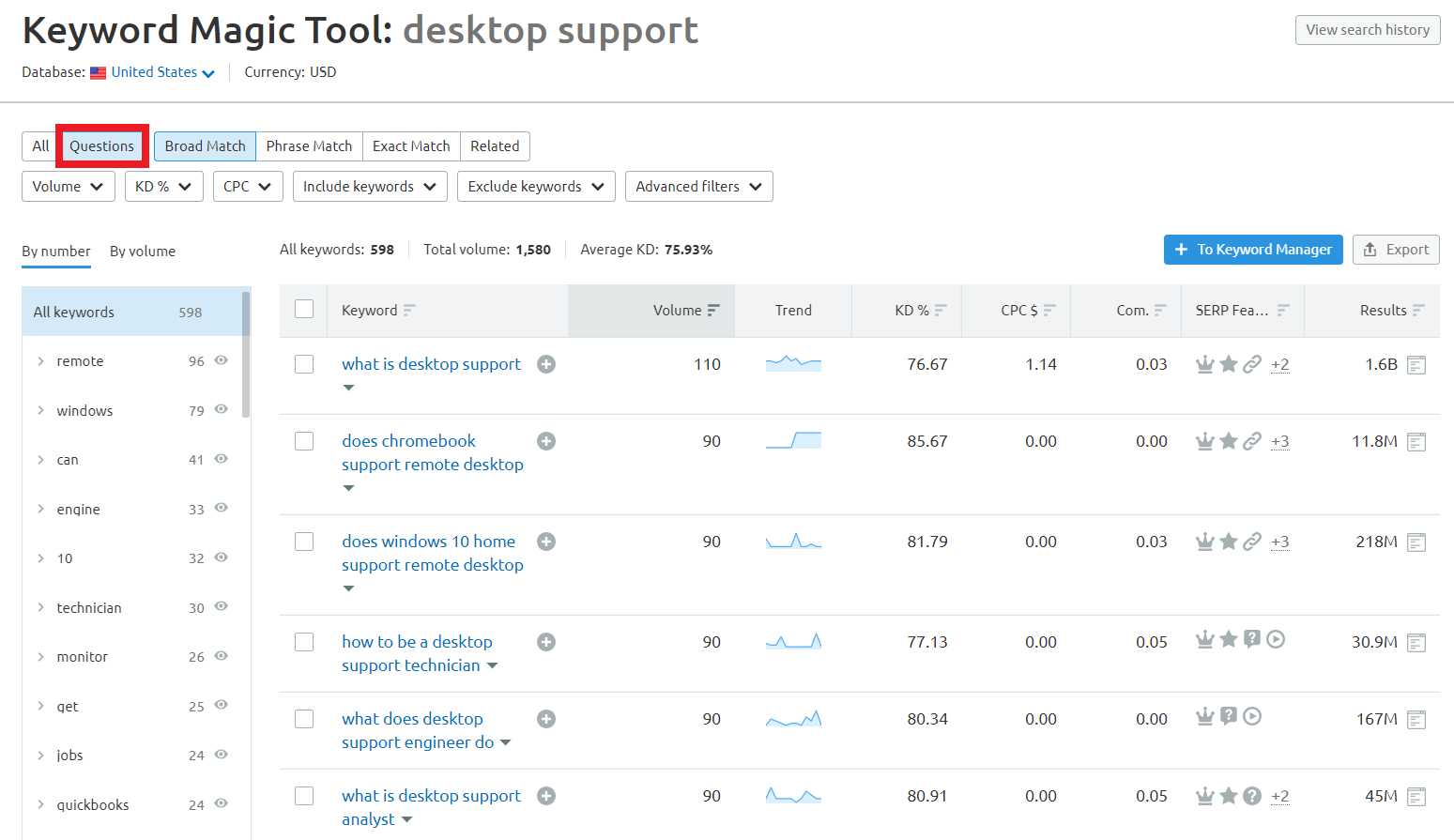1454x840 pixels.
Task: Check the select-all checkbox in table header
Action: click(304, 310)
